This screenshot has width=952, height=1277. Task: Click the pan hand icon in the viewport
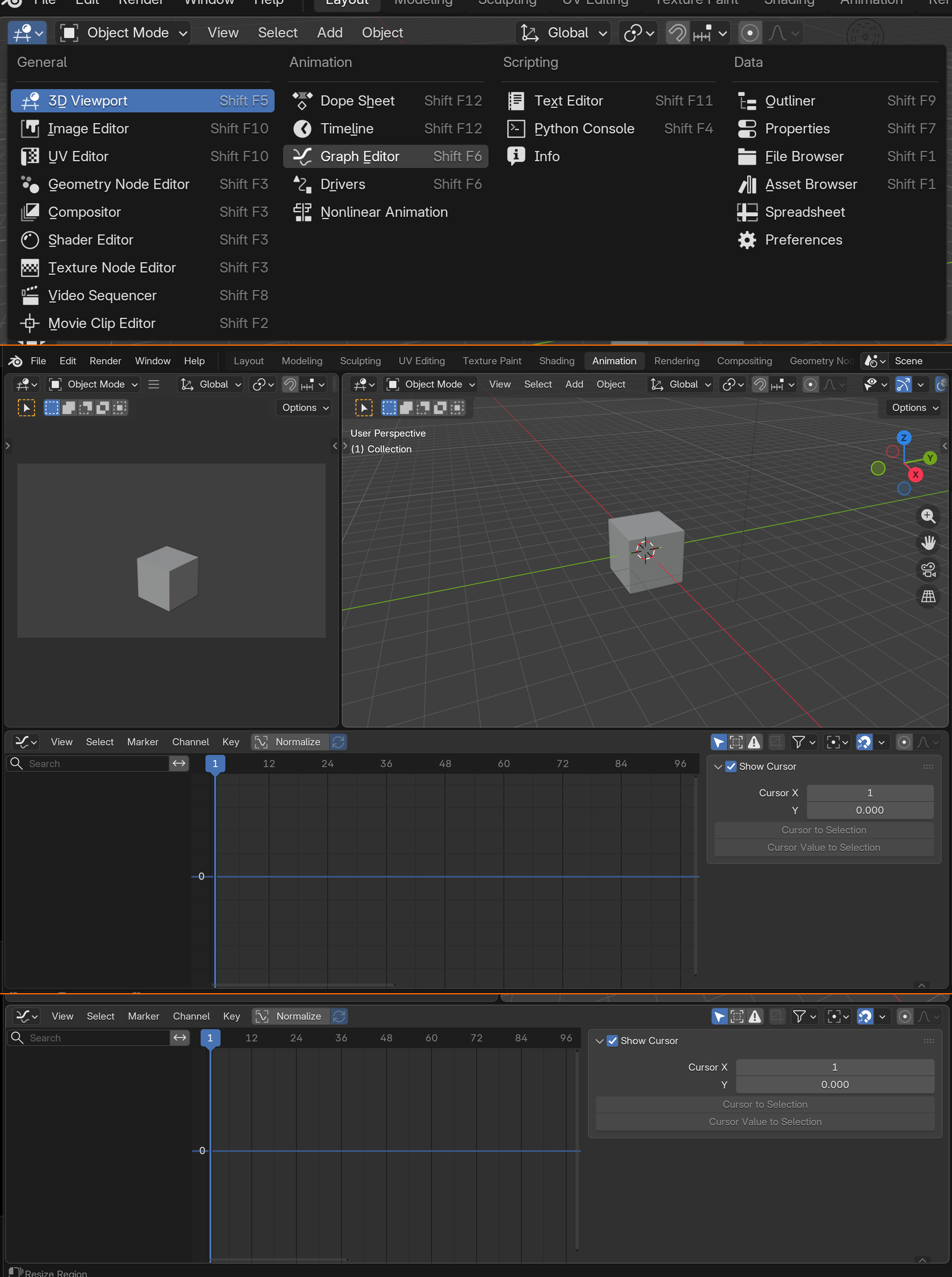928,543
